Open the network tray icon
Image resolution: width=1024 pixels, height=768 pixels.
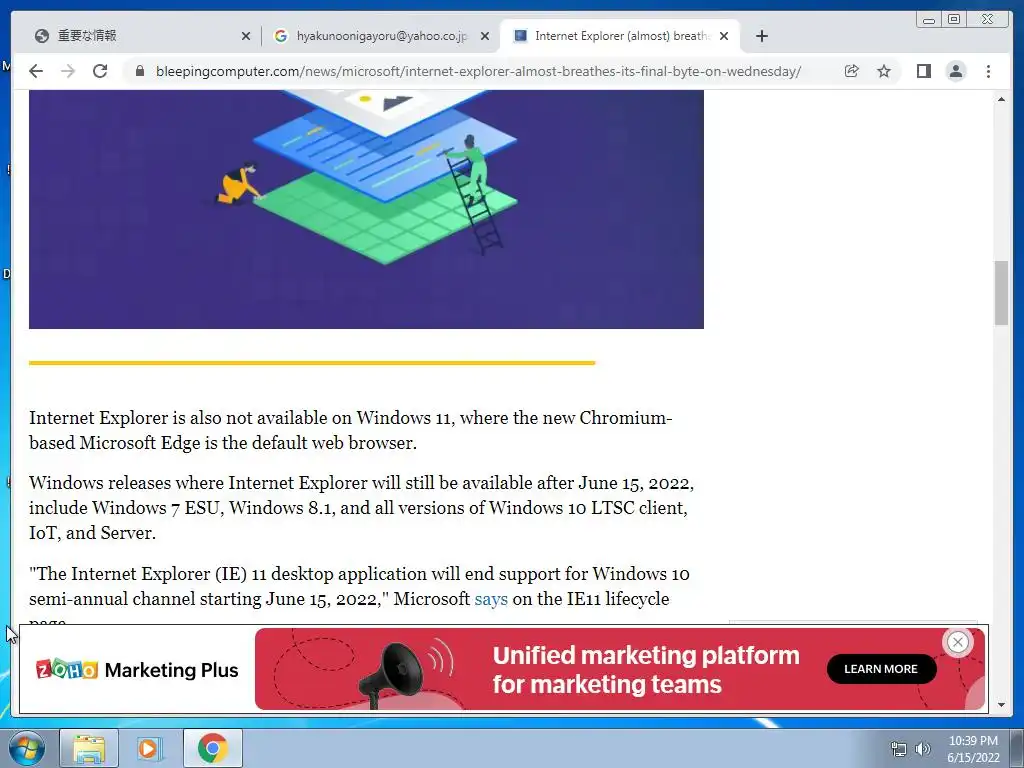[x=899, y=749]
